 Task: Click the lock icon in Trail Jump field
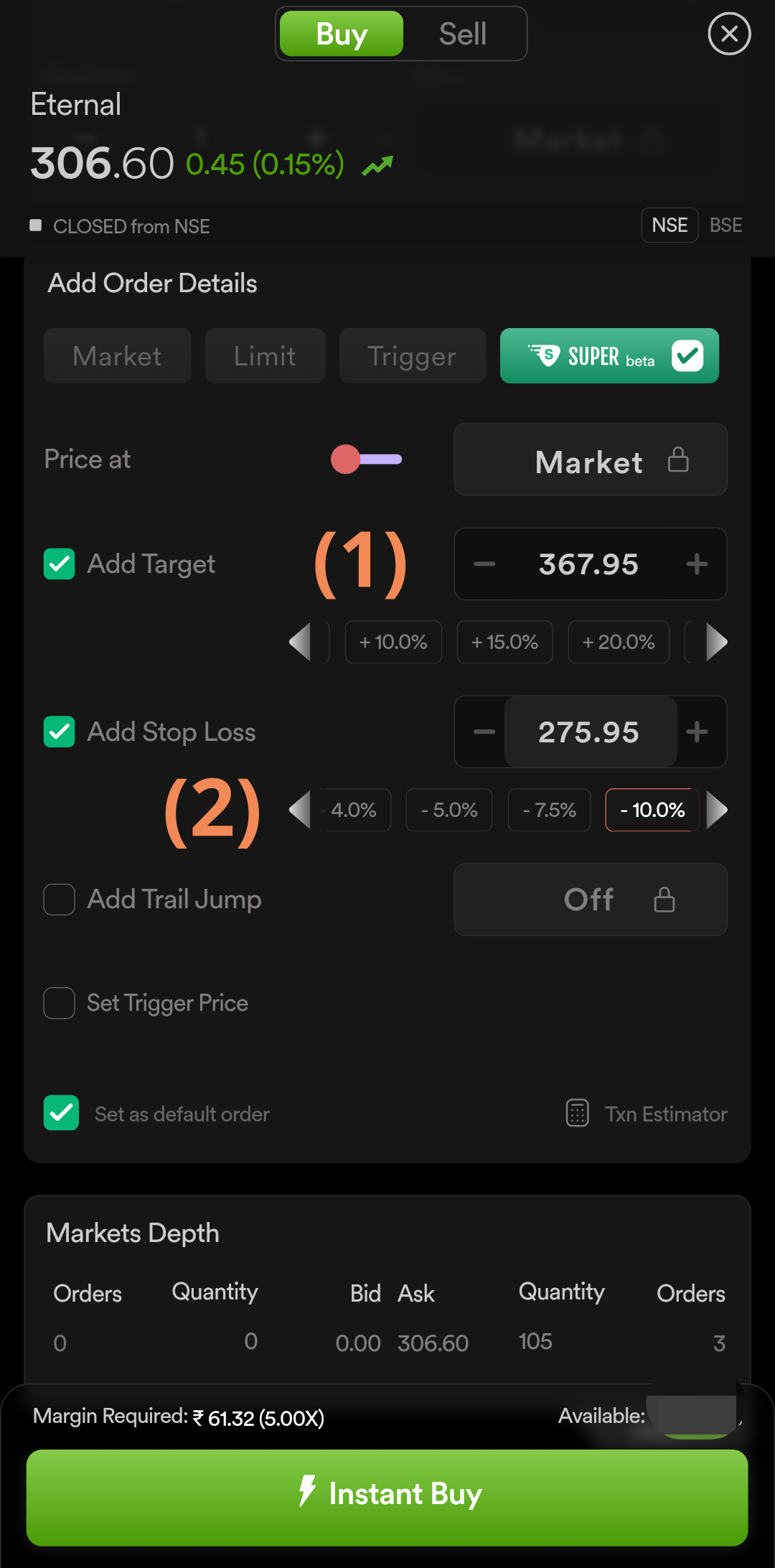[664, 900]
